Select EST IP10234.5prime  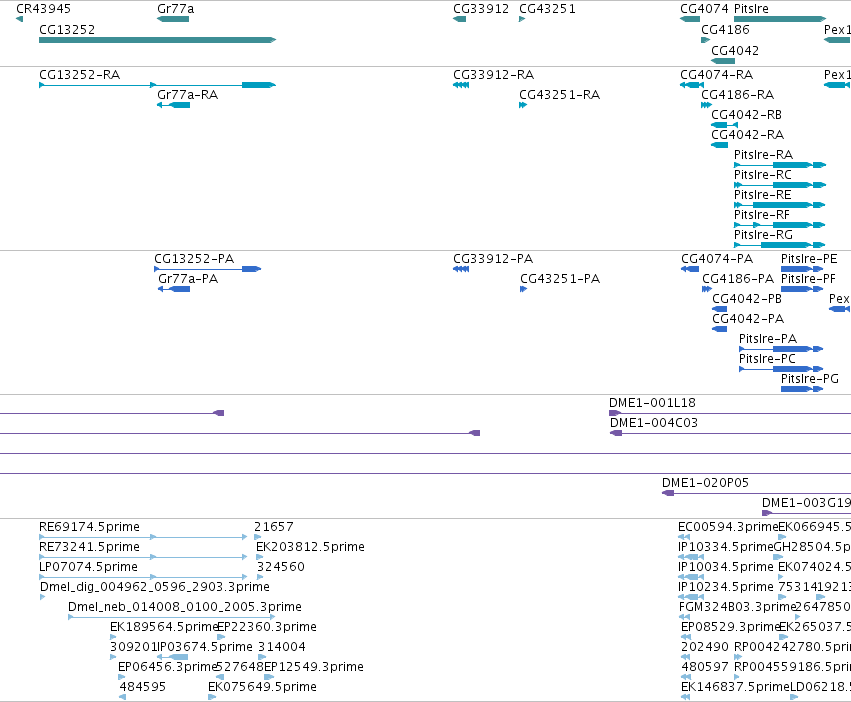coord(690,597)
